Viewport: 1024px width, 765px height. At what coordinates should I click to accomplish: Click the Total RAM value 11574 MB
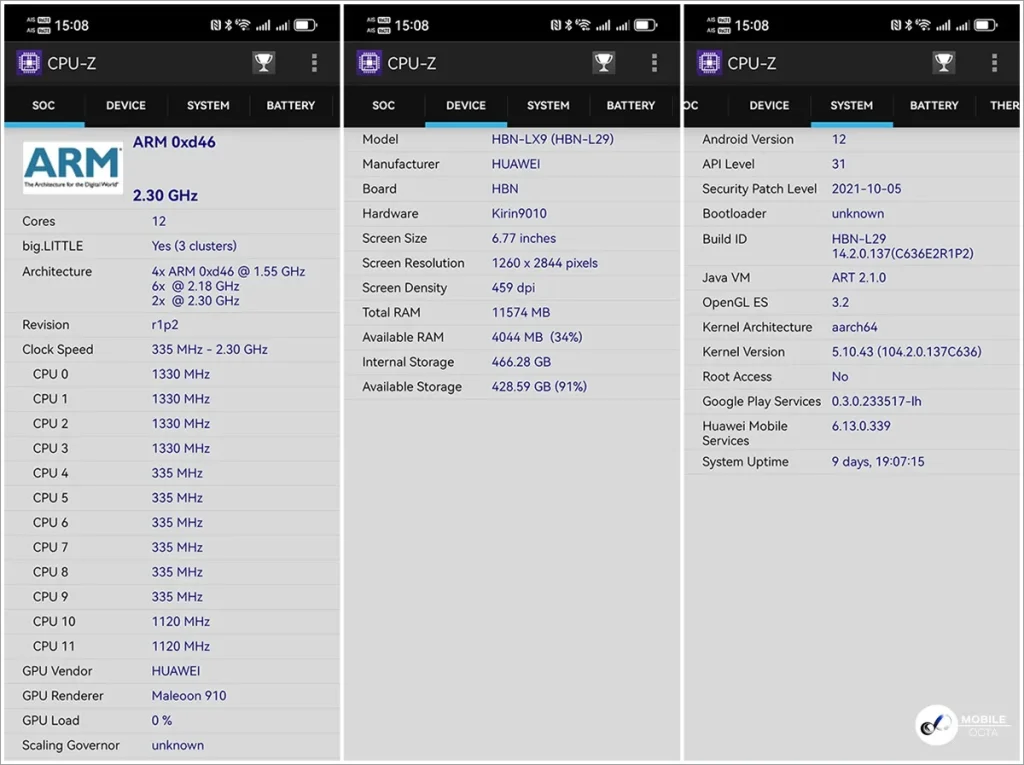(520, 312)
